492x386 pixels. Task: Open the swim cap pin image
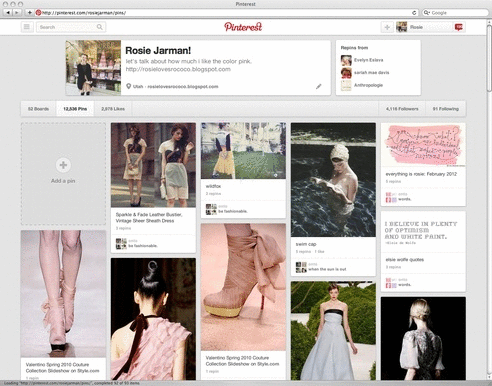point(333,180)
